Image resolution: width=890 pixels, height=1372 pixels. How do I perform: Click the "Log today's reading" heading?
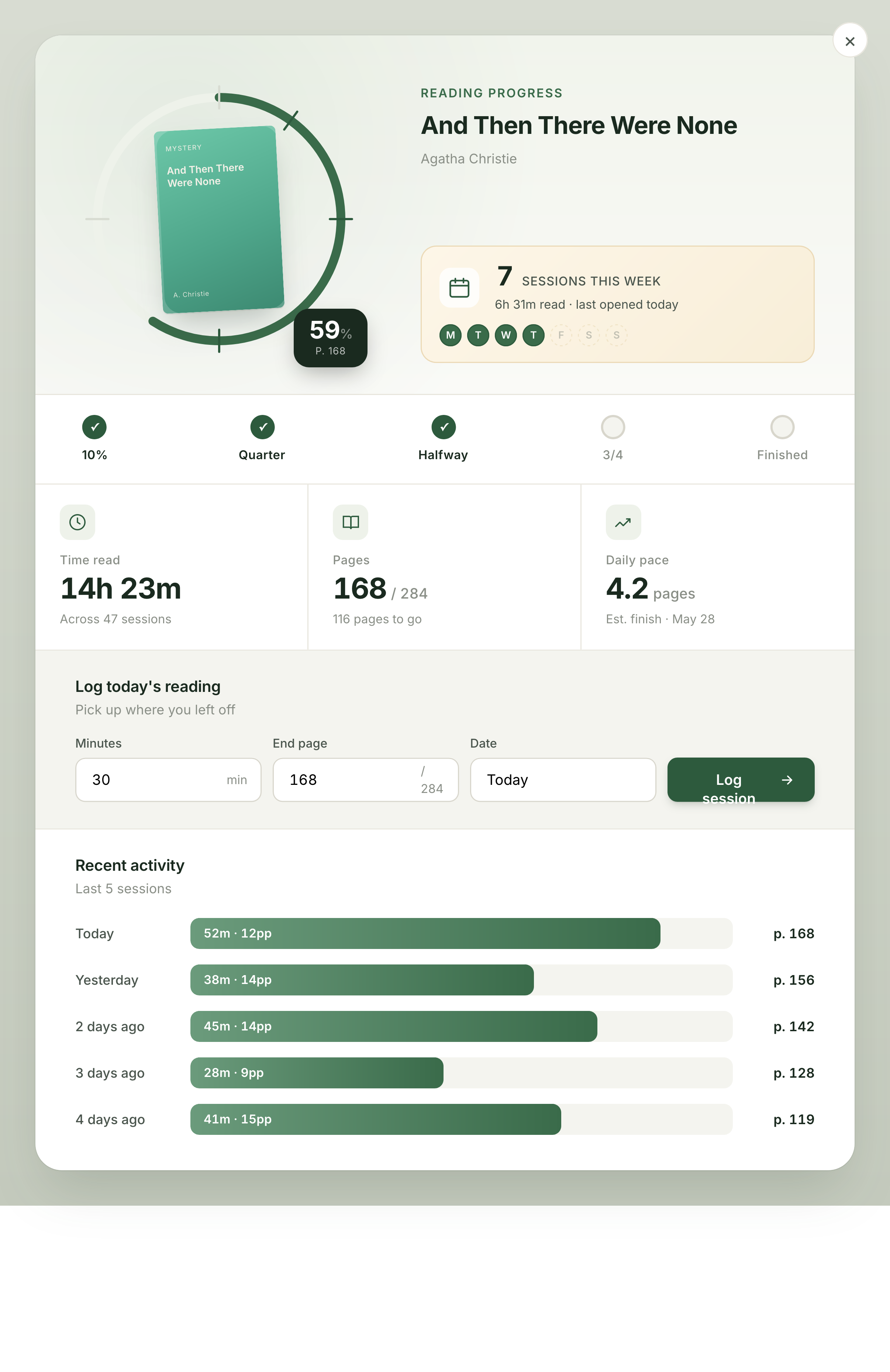pyautogui.click(x=148, y=687)
